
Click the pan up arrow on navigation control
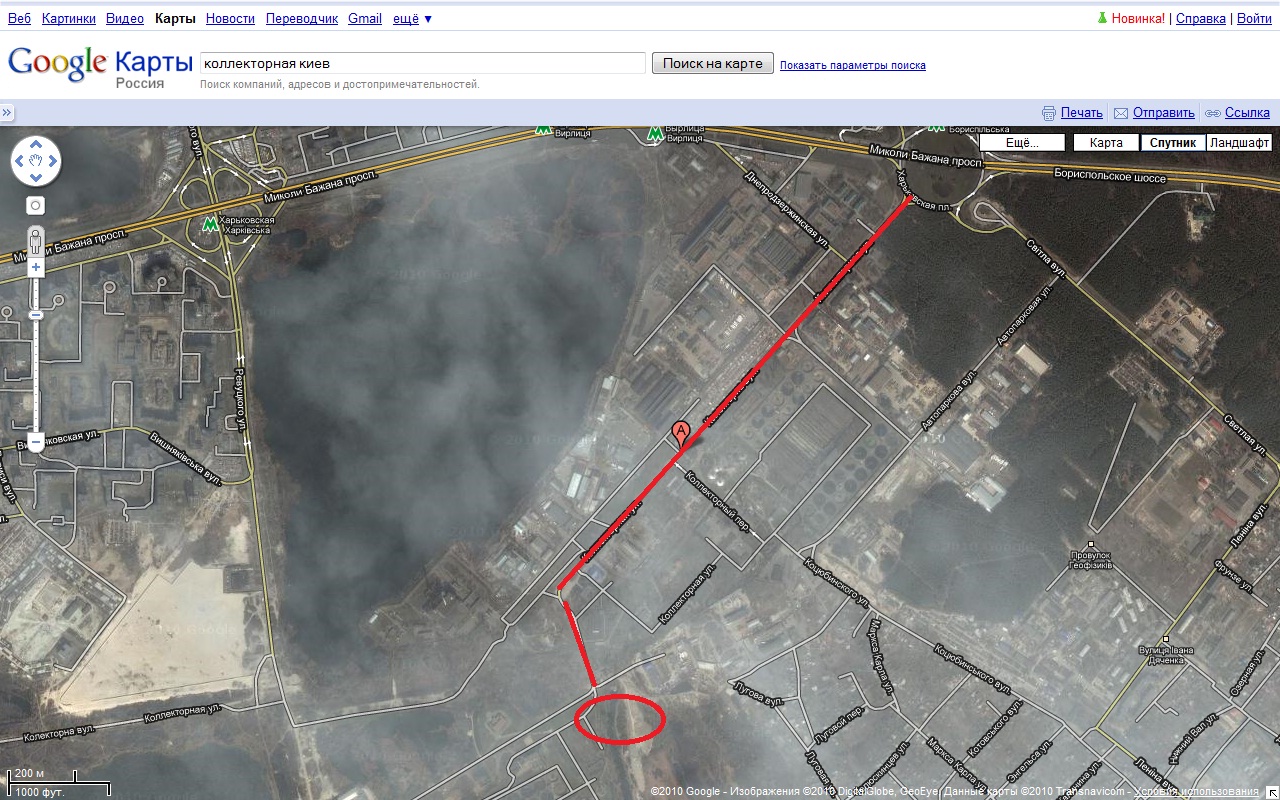[x=36, y=144]
